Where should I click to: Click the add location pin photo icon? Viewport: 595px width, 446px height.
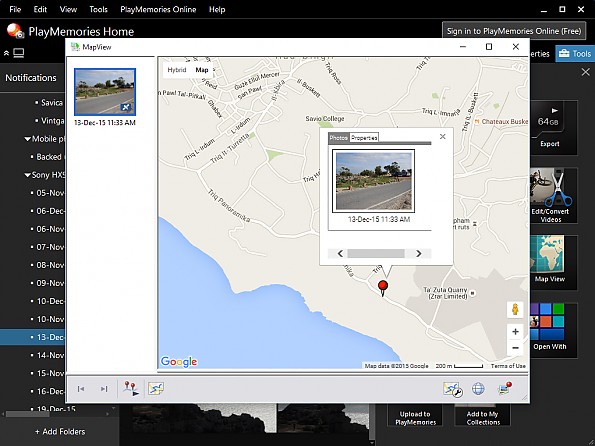point(505,388)
